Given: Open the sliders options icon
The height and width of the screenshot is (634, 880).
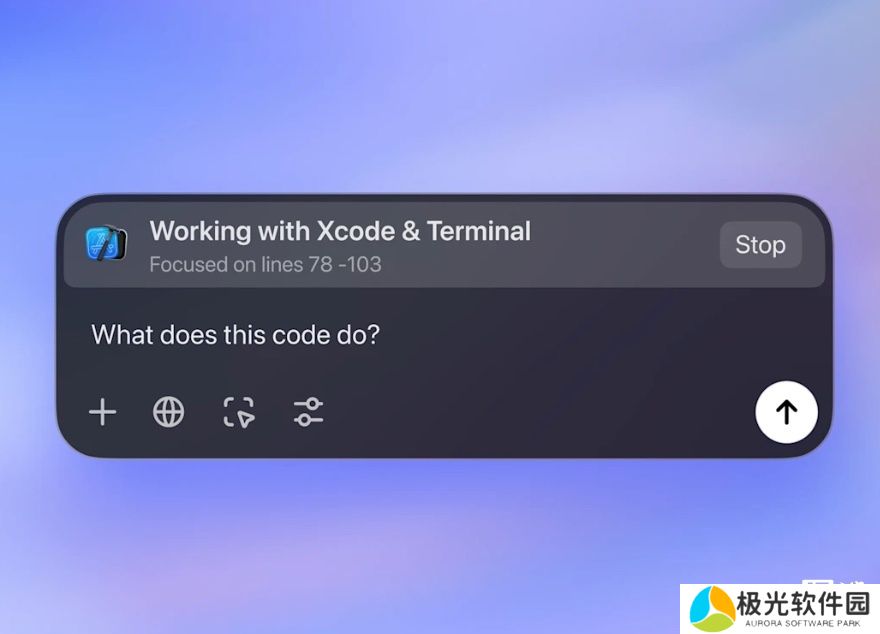Looking at the screenshot, I should coord(308,412).
